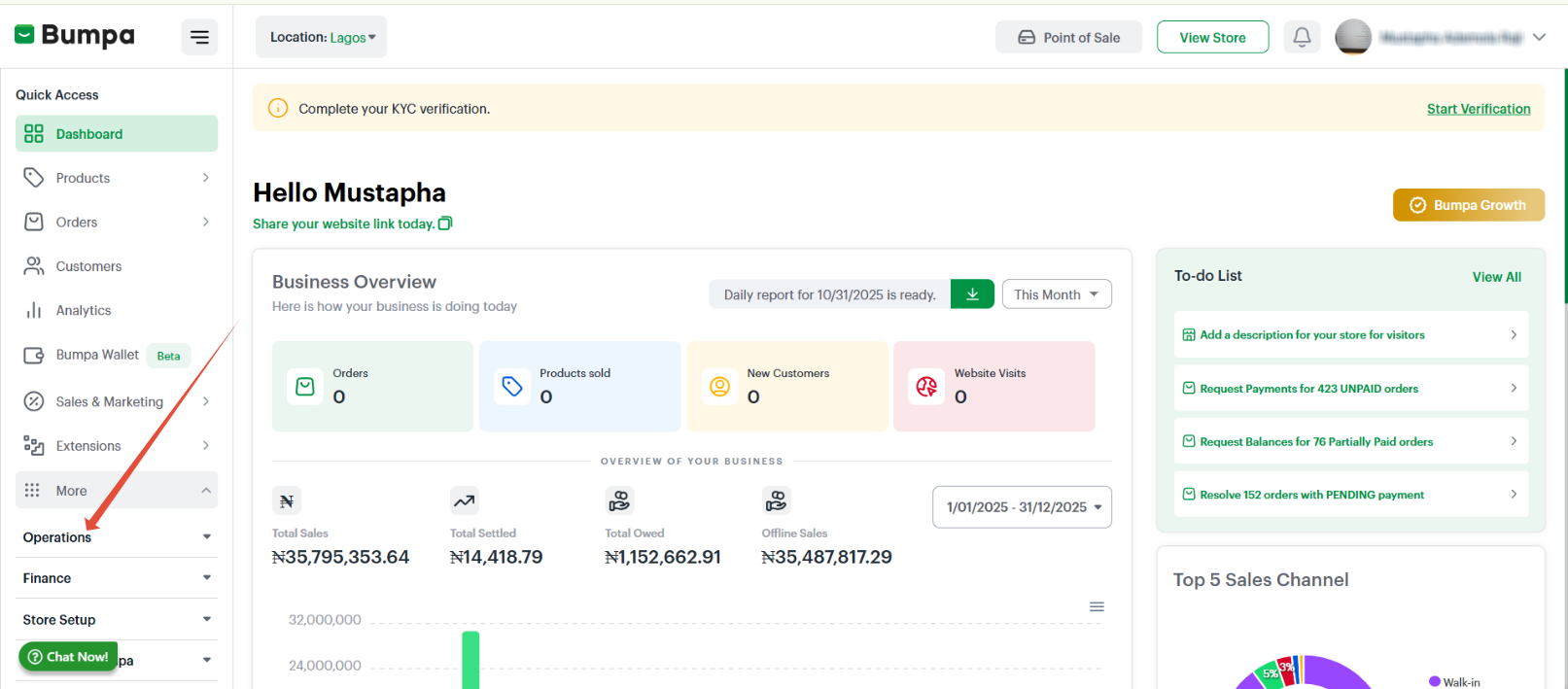
Task: Click the KYC info warning icon
Action: click(x=278, y=108)
